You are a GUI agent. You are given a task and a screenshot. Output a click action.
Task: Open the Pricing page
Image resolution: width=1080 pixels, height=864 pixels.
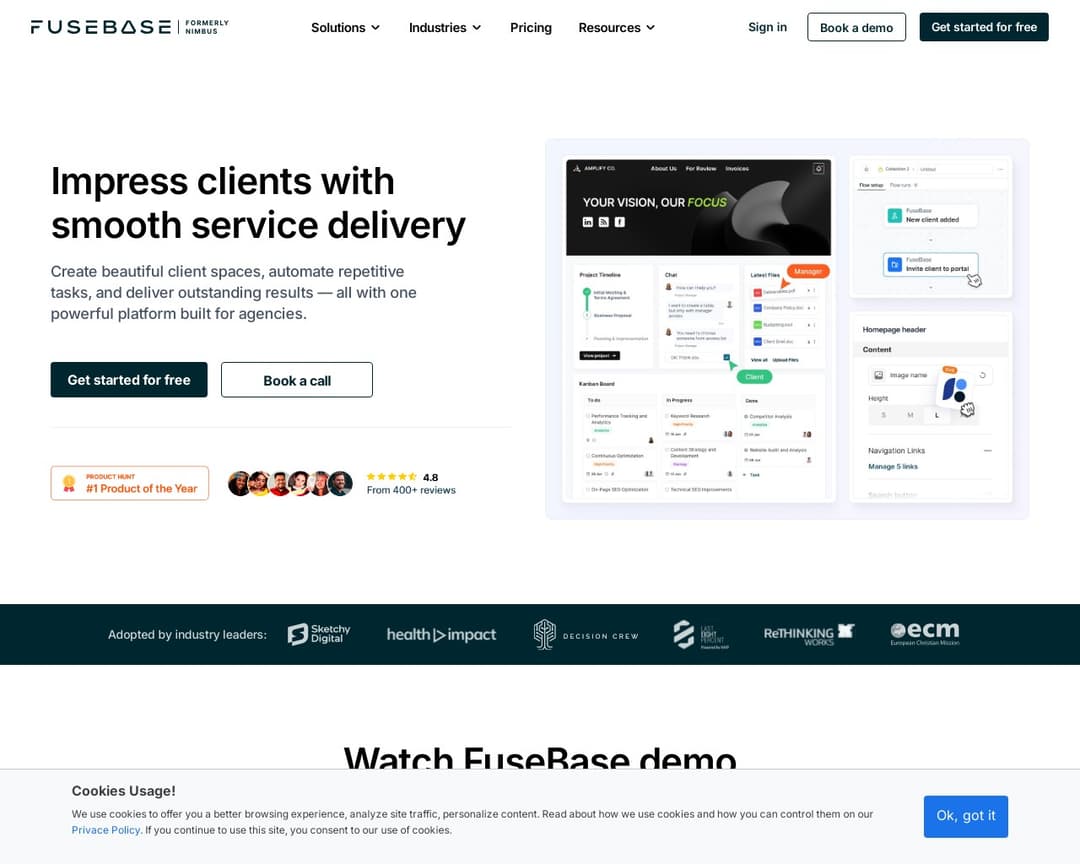530,28
